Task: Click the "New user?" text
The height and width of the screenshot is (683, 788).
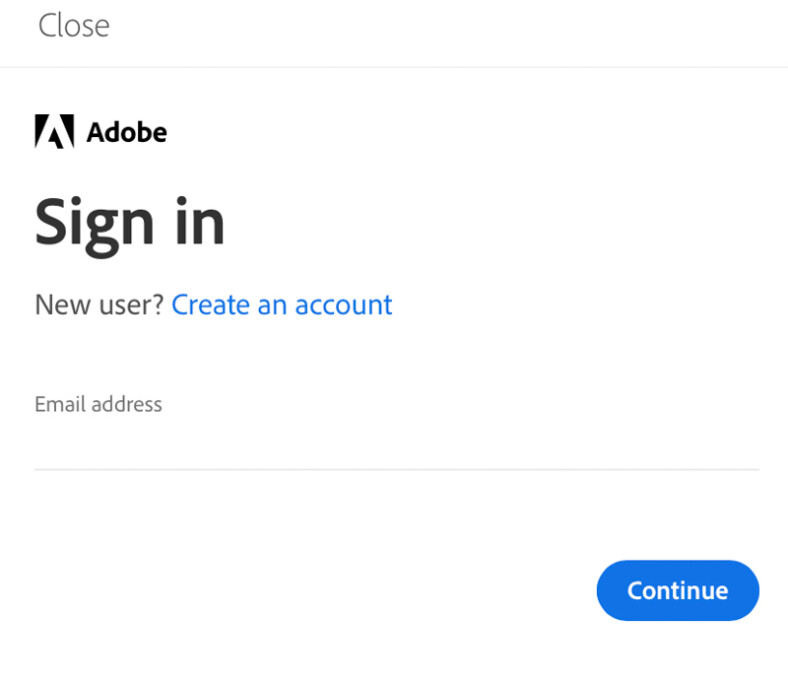Action: coord(98,304)
